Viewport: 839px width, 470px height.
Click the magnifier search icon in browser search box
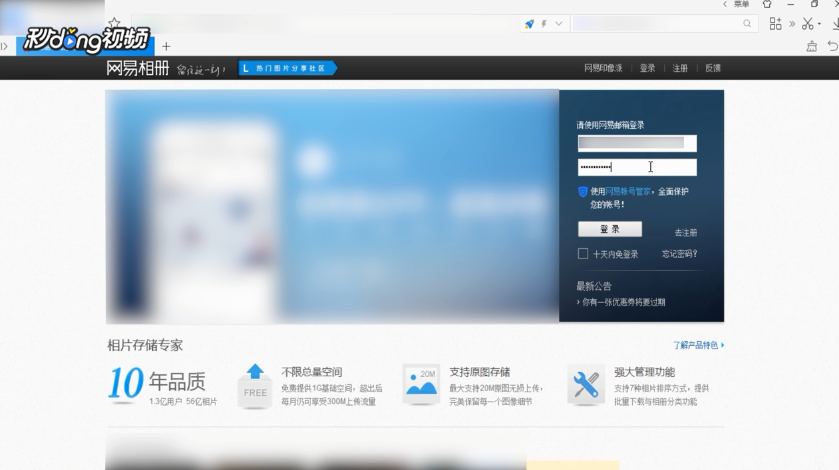(747, 24)
